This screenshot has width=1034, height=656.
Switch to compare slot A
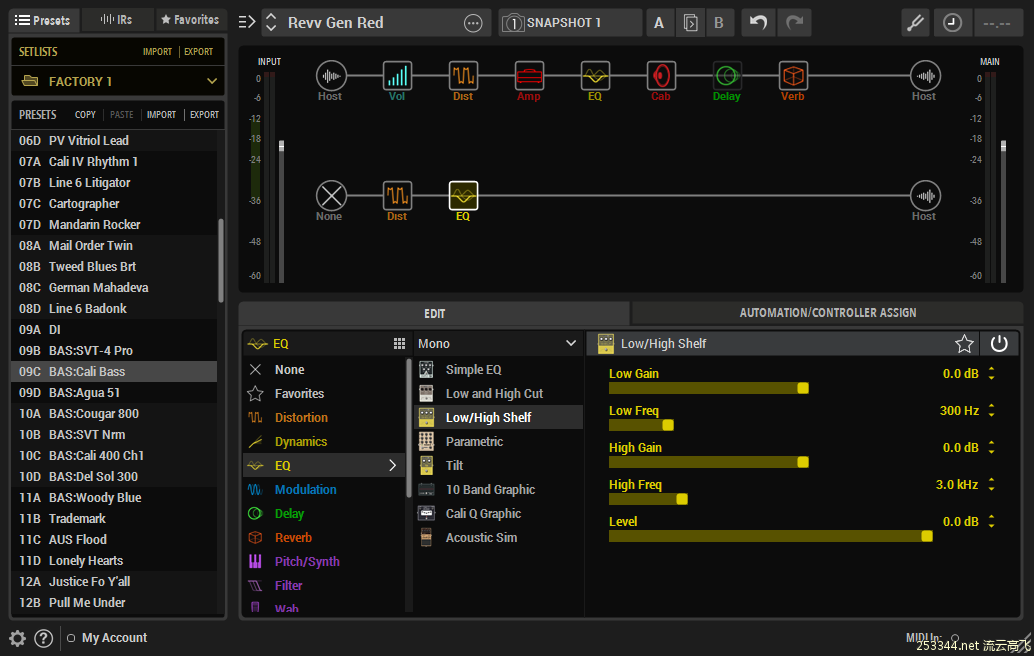click(x=659, y=23)
